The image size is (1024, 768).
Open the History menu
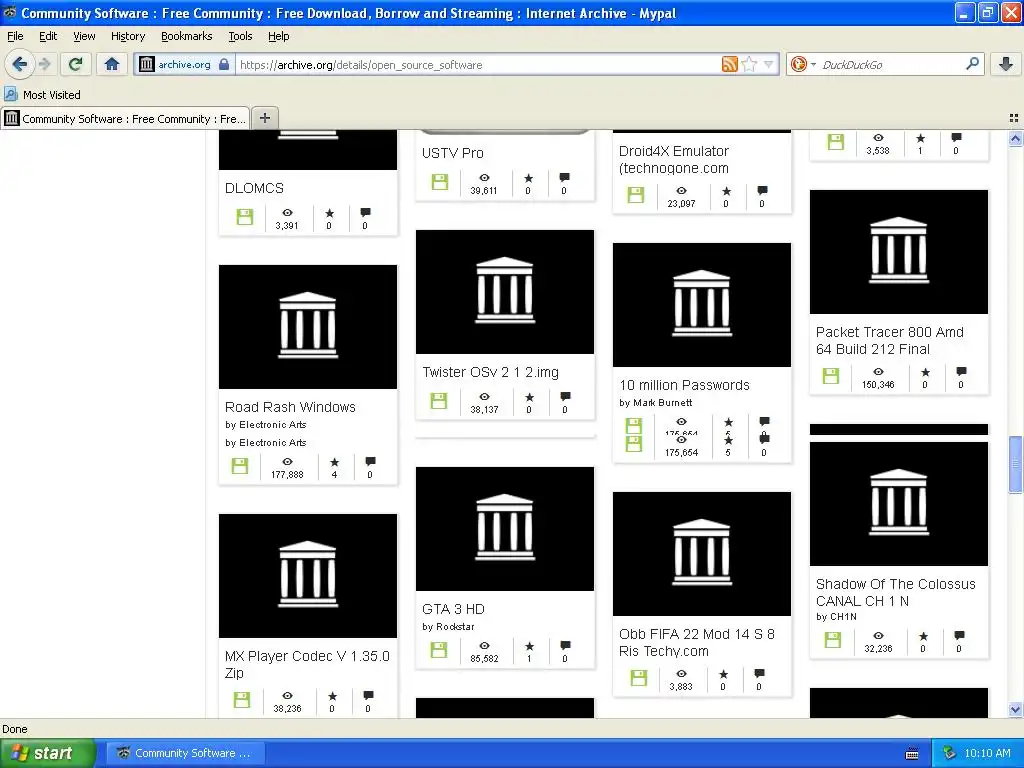tap(128, 36)
